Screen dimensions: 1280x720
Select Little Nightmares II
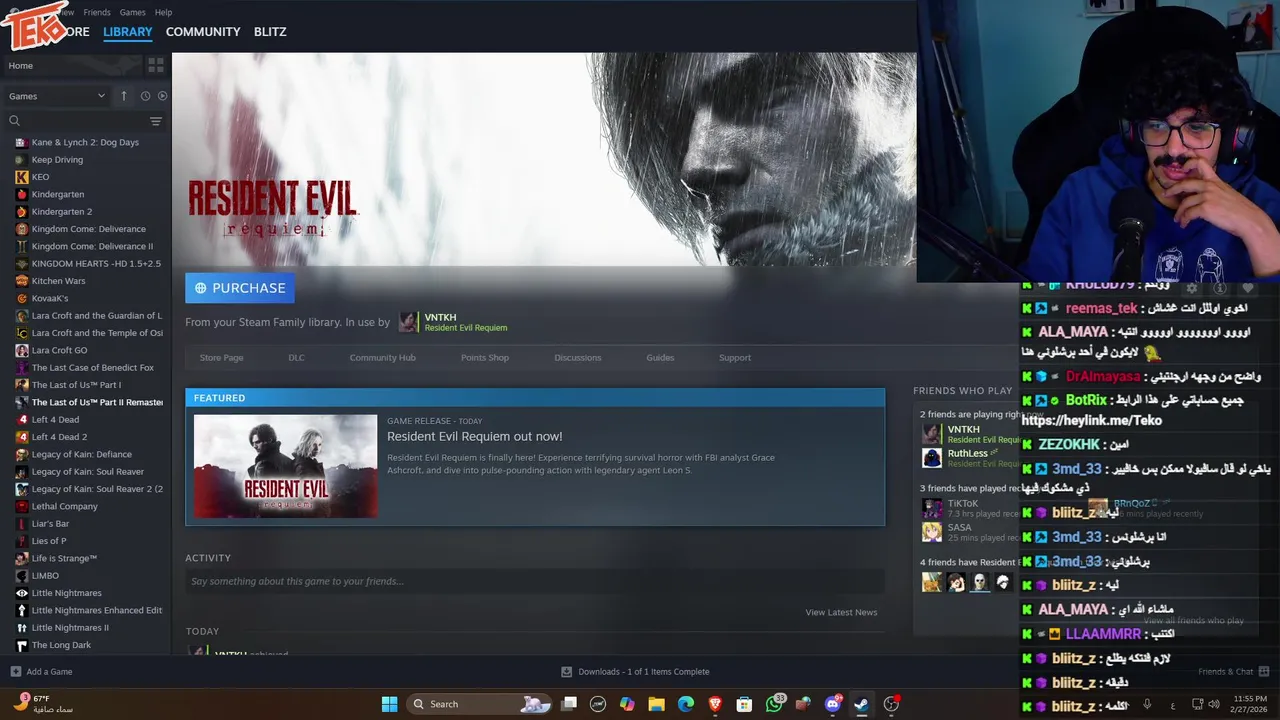[70, 628]
